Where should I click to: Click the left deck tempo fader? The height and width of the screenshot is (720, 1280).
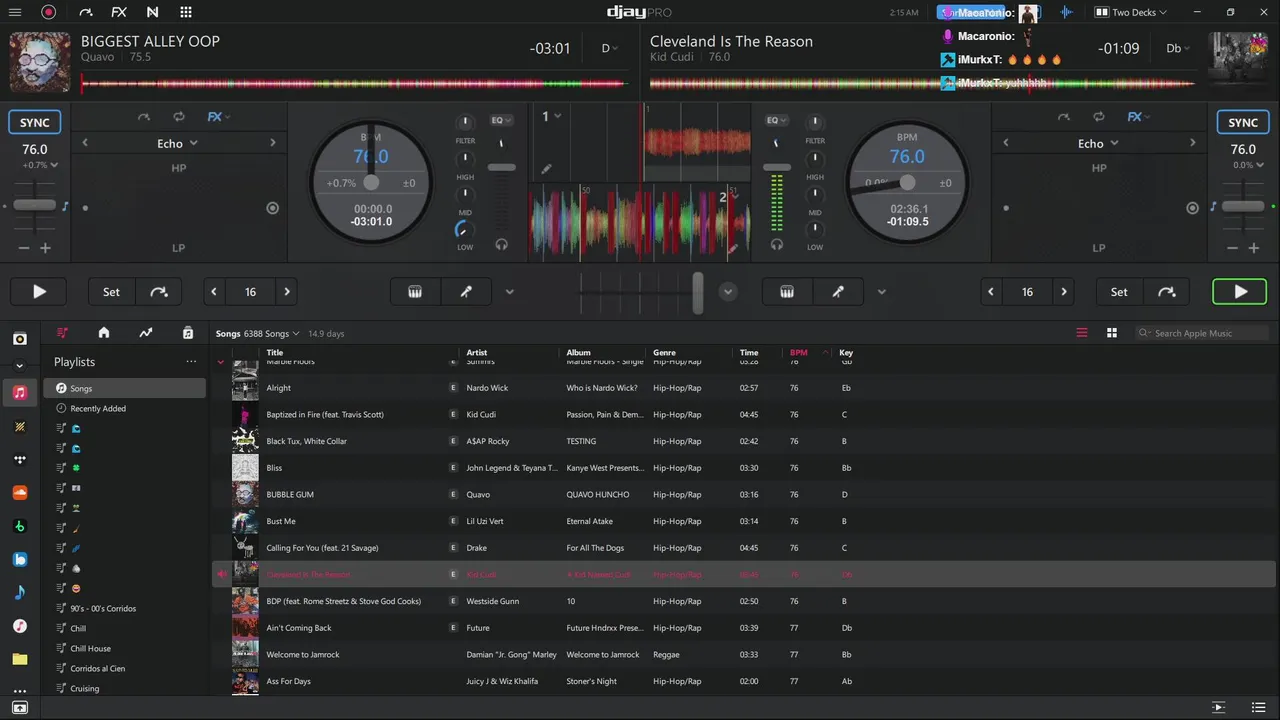click(35, 205)
